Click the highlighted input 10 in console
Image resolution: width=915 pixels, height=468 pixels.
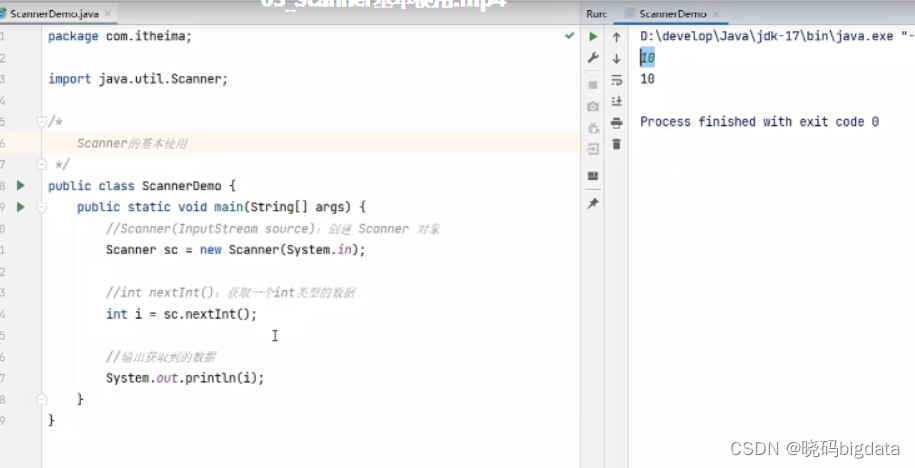tap(647, 57)
